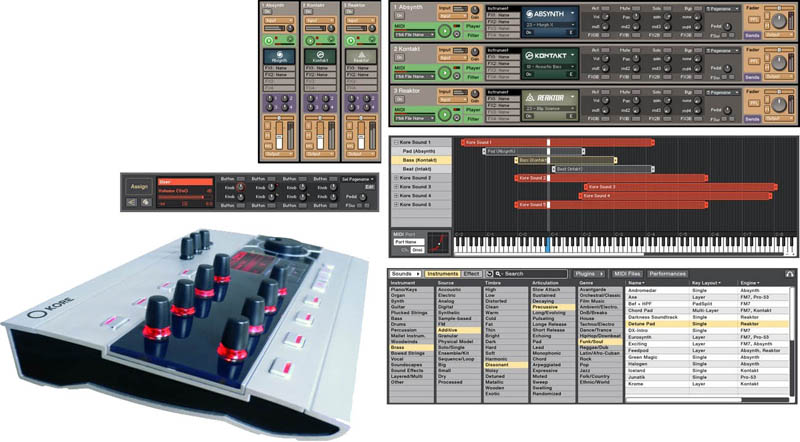This screenshot has width=800, height=442.
Task: Open the Performances tab in the browser
Action: click(x=668, y=274)
